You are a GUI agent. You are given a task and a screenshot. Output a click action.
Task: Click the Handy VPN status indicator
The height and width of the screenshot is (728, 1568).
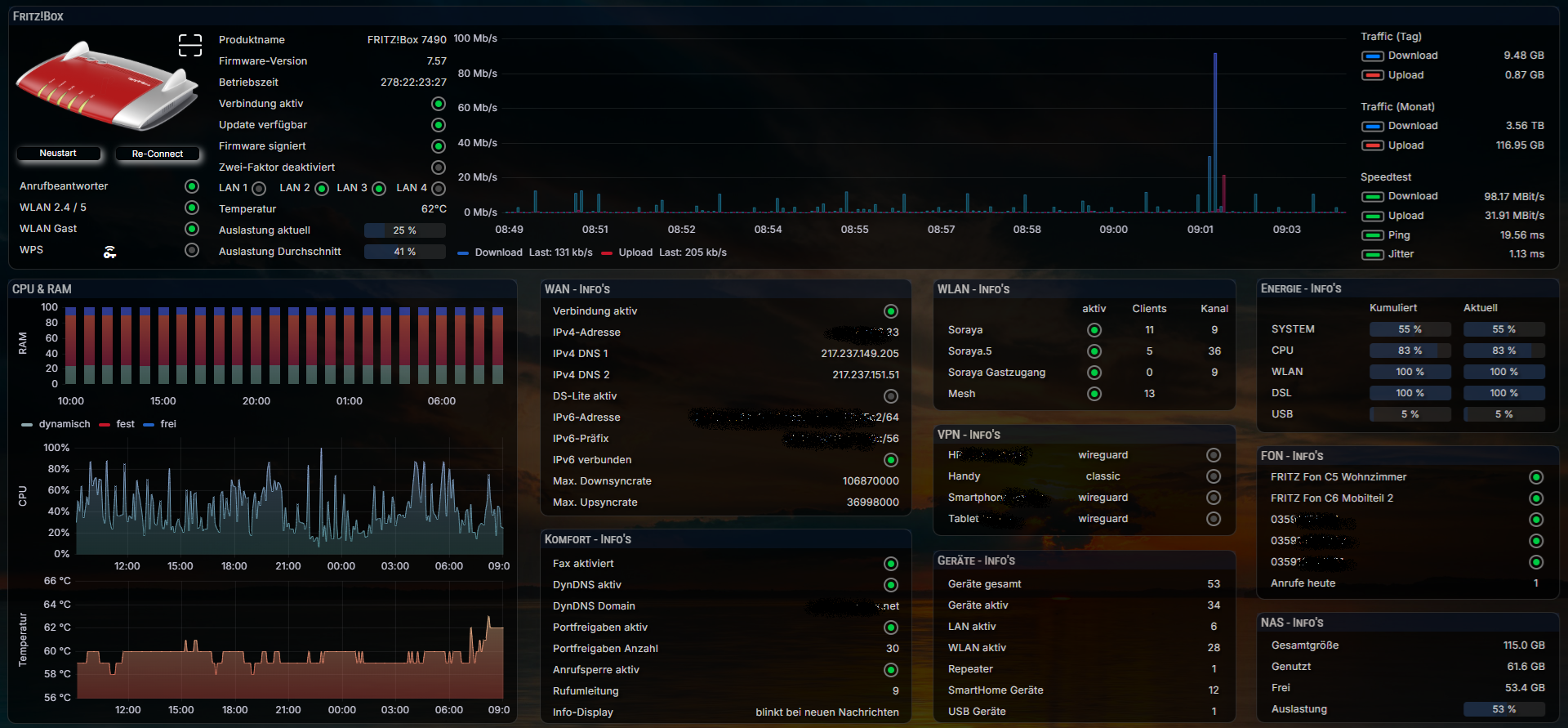pos(1214,476)
